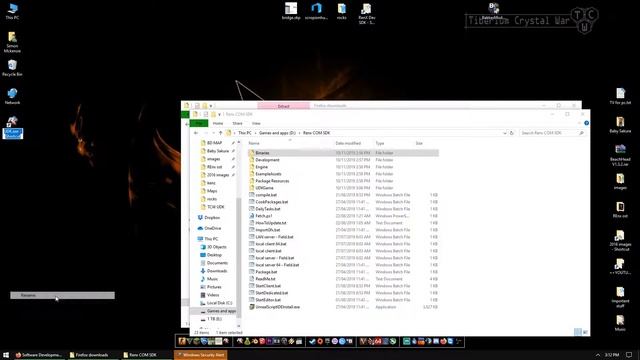Expand the address bar history dropdown
This screenshot has height=360, width=640.
point(504,133)
